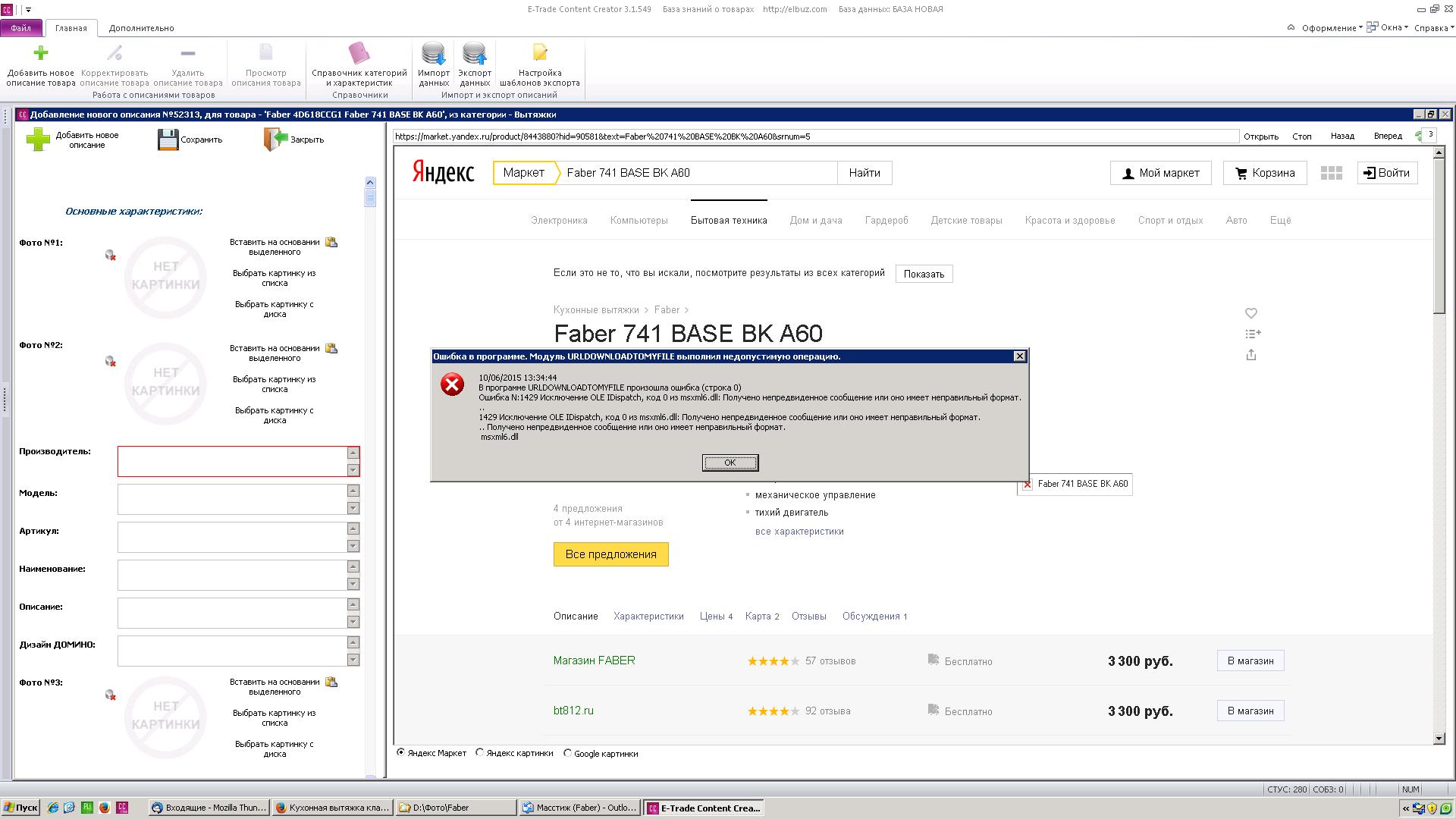Click paste icon next to Фото №3 'Вставить на основании выделенного'
The height and width of the screenshot is (819, 1456).
[x=331, y=682]
